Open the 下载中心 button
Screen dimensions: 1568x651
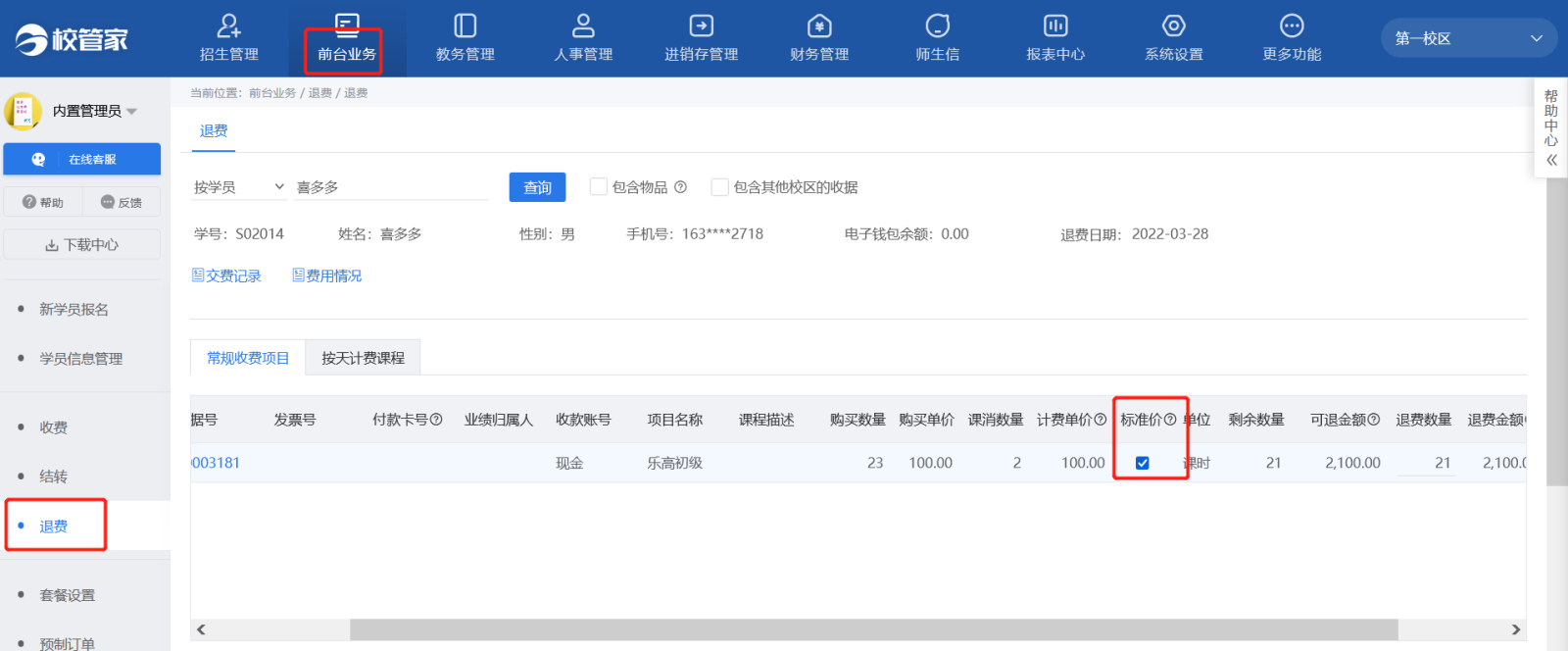click(x=82, y=245)
